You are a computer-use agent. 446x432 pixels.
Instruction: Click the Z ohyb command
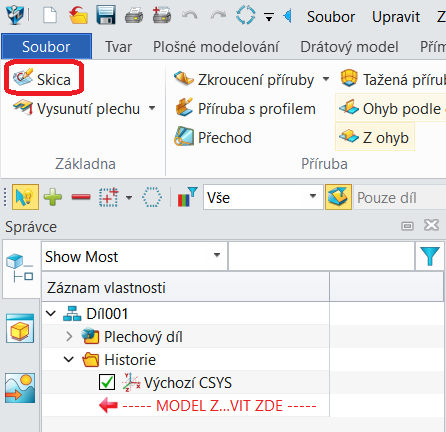pyautogui.click(x=374, y=137)
